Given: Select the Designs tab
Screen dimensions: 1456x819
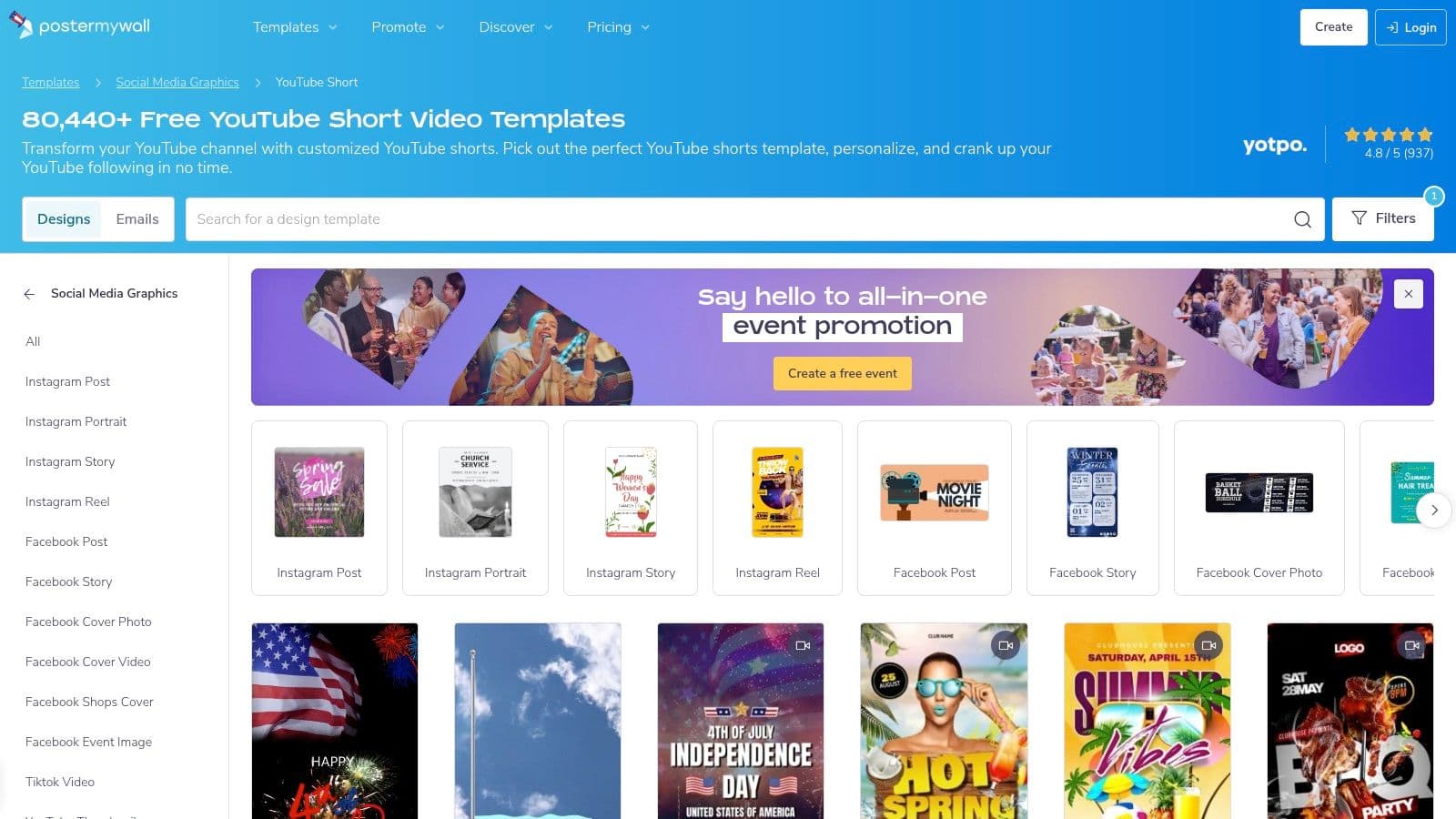Looking at the screenshot, I should pyautogui.click(x=64, y=219).
